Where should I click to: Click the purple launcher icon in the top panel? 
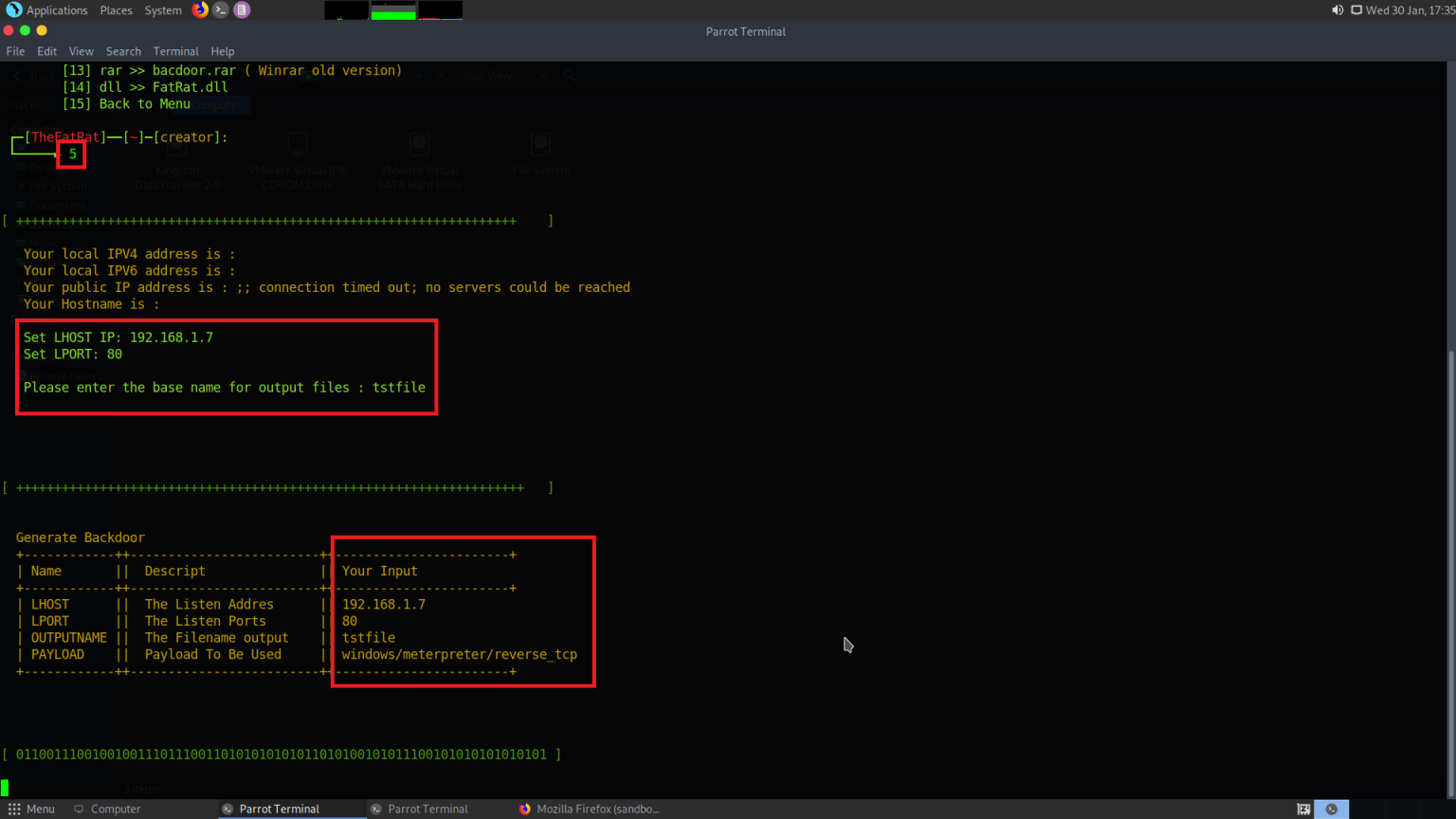242,9
